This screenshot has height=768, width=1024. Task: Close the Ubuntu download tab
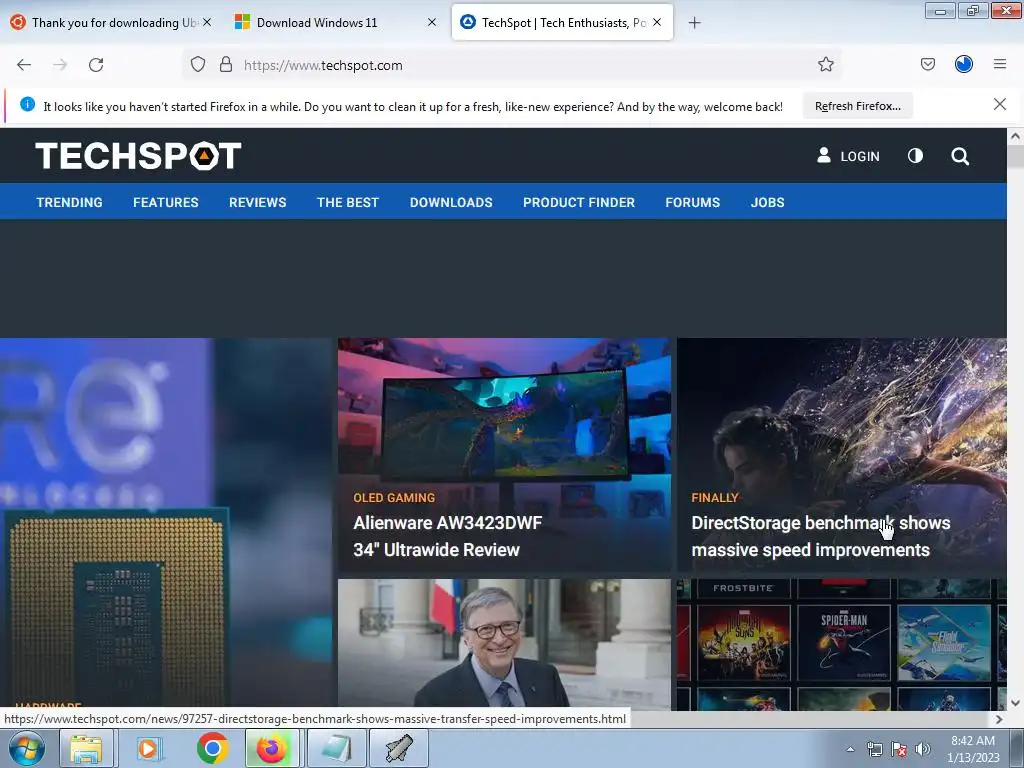pyautogui.click(x=207, y=22)
